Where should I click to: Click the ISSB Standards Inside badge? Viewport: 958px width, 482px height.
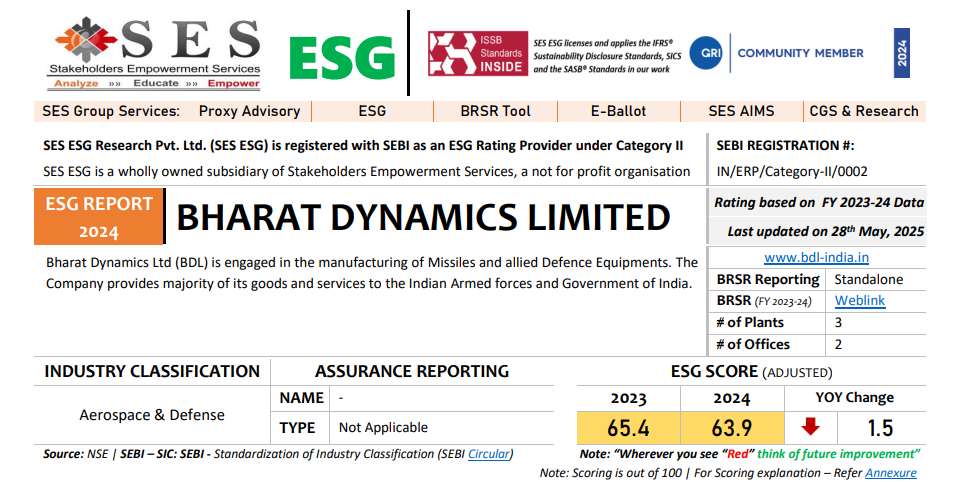tap(474, 54)
